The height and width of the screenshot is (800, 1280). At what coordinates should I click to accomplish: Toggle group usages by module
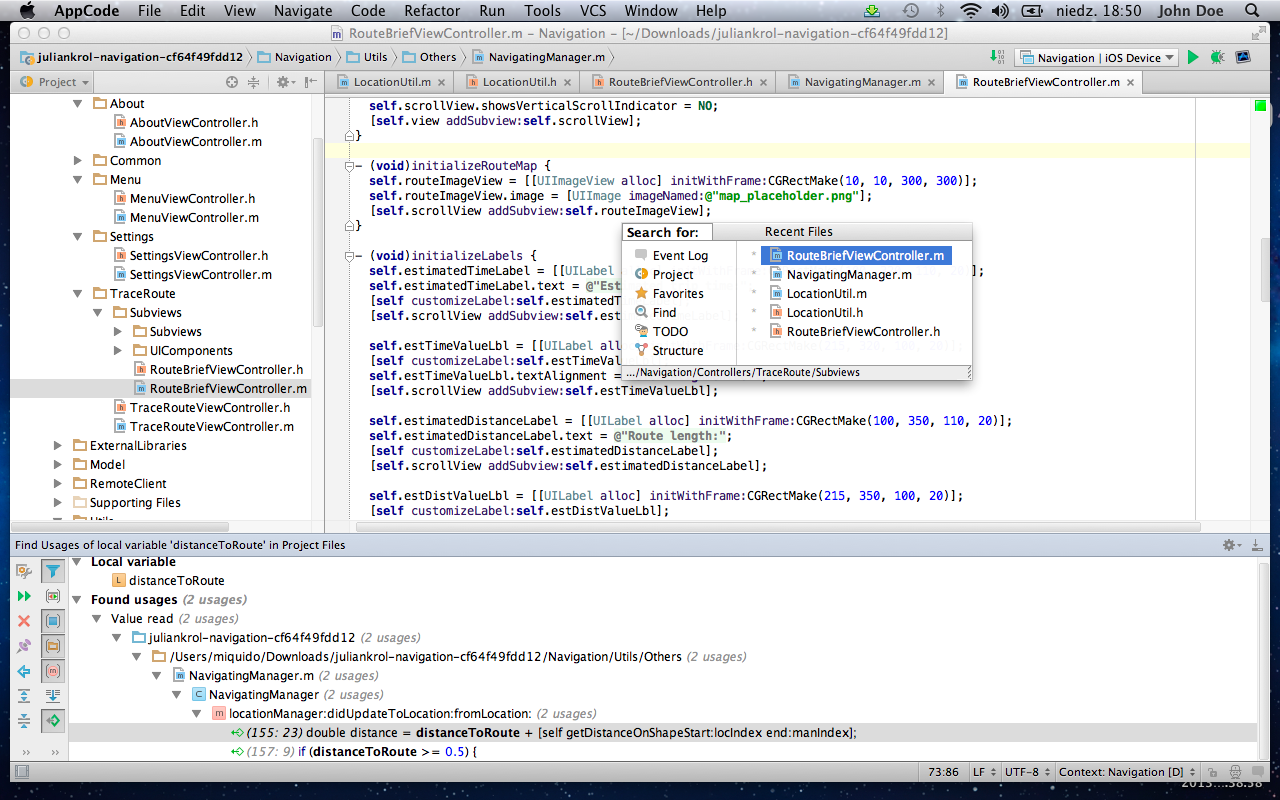(53, 621)
